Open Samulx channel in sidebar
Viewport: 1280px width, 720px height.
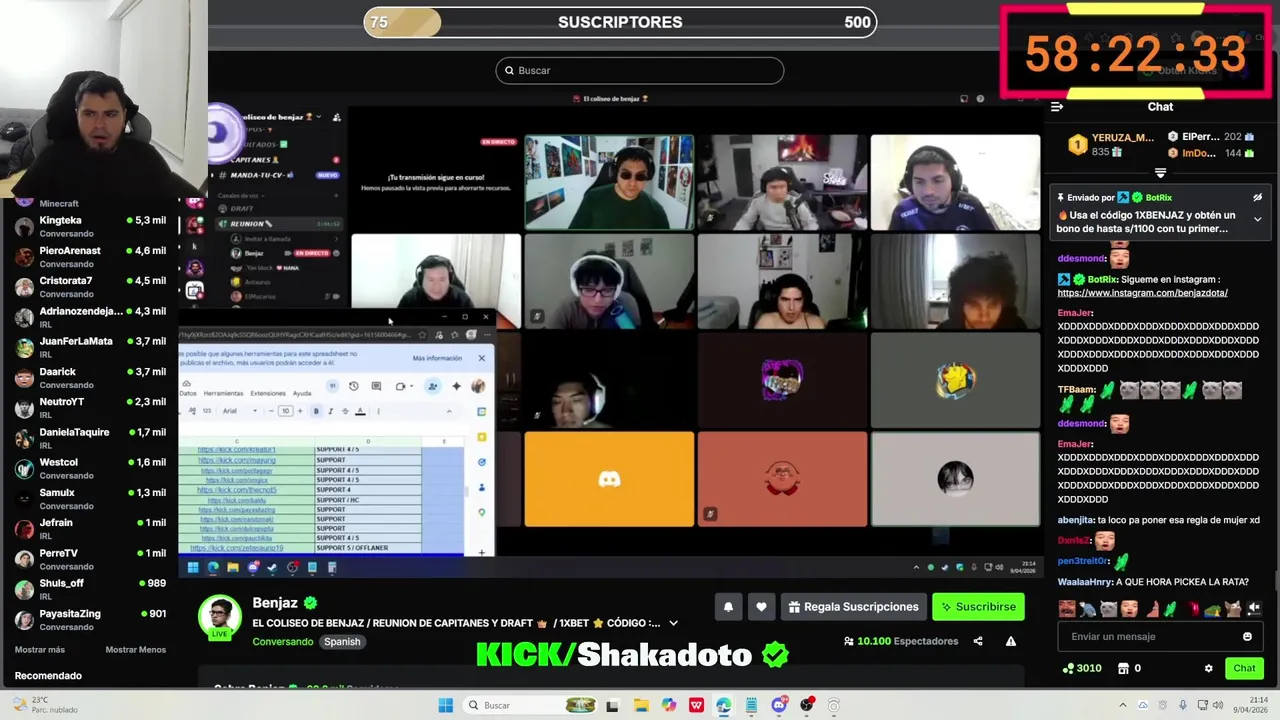(x=90, y=499)
